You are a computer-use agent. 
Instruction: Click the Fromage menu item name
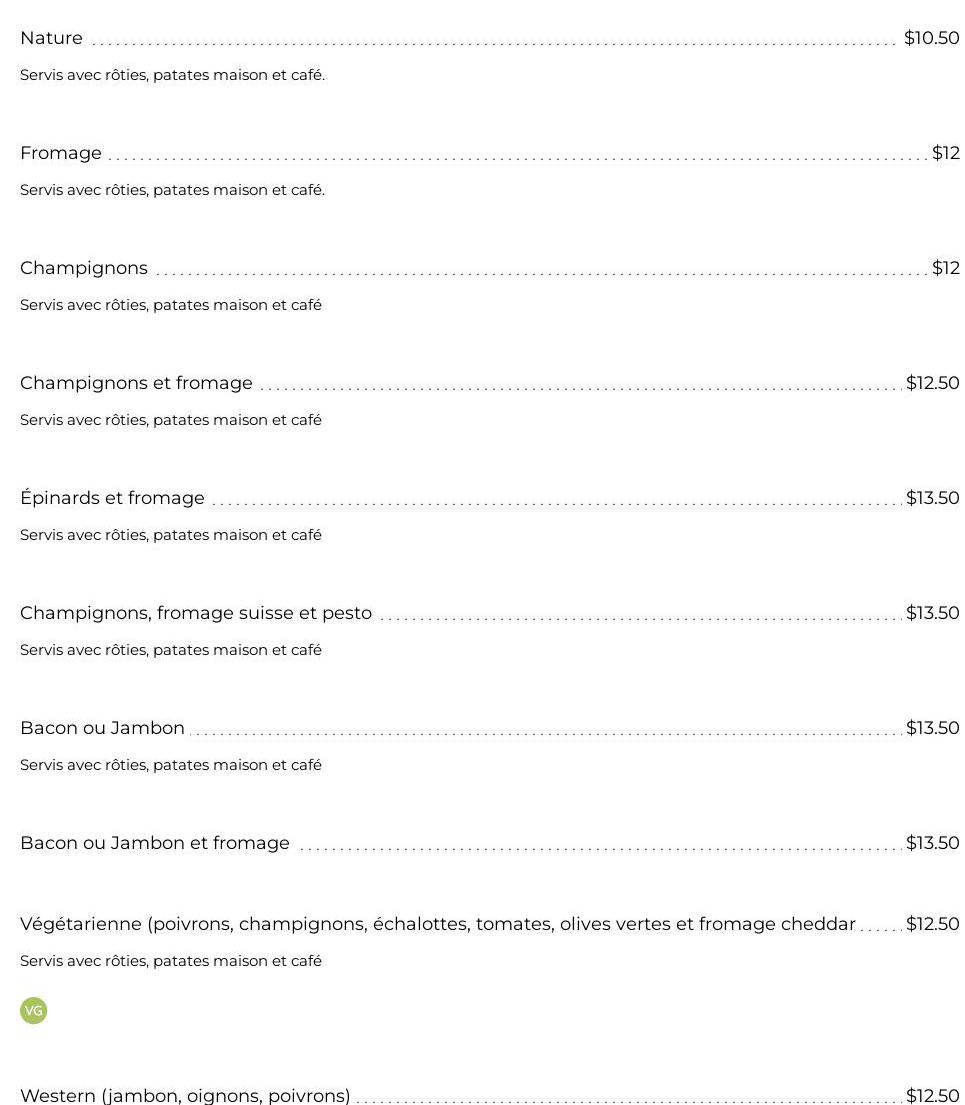coord(61,153)
